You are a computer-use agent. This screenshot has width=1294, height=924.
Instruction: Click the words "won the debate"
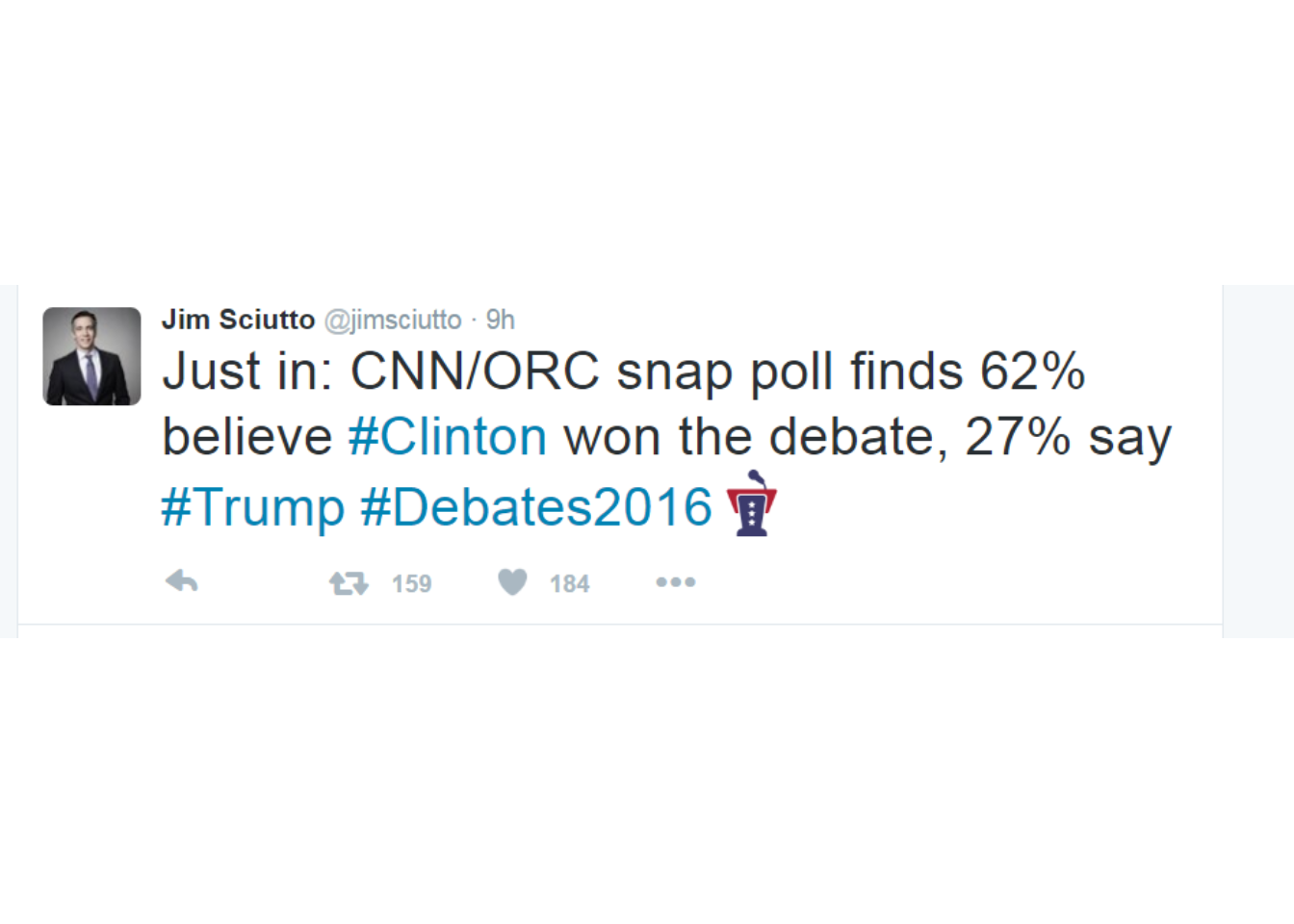click(x=749, y=437)
